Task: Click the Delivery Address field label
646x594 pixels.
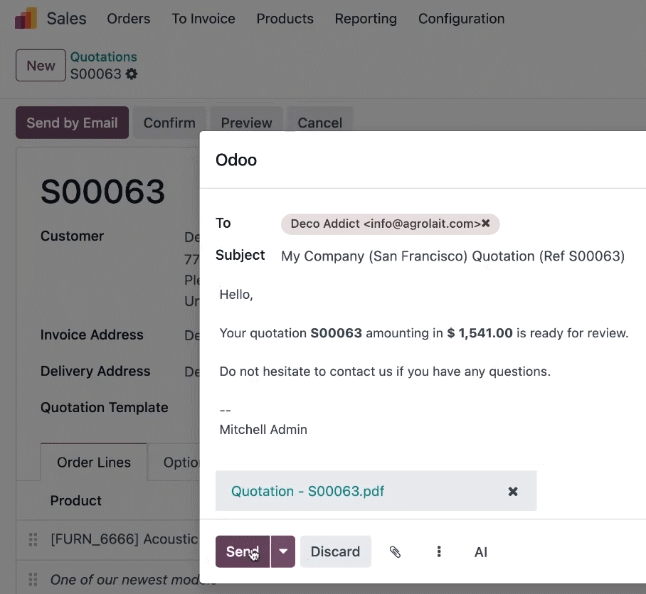Action: [x=95, y=371]
